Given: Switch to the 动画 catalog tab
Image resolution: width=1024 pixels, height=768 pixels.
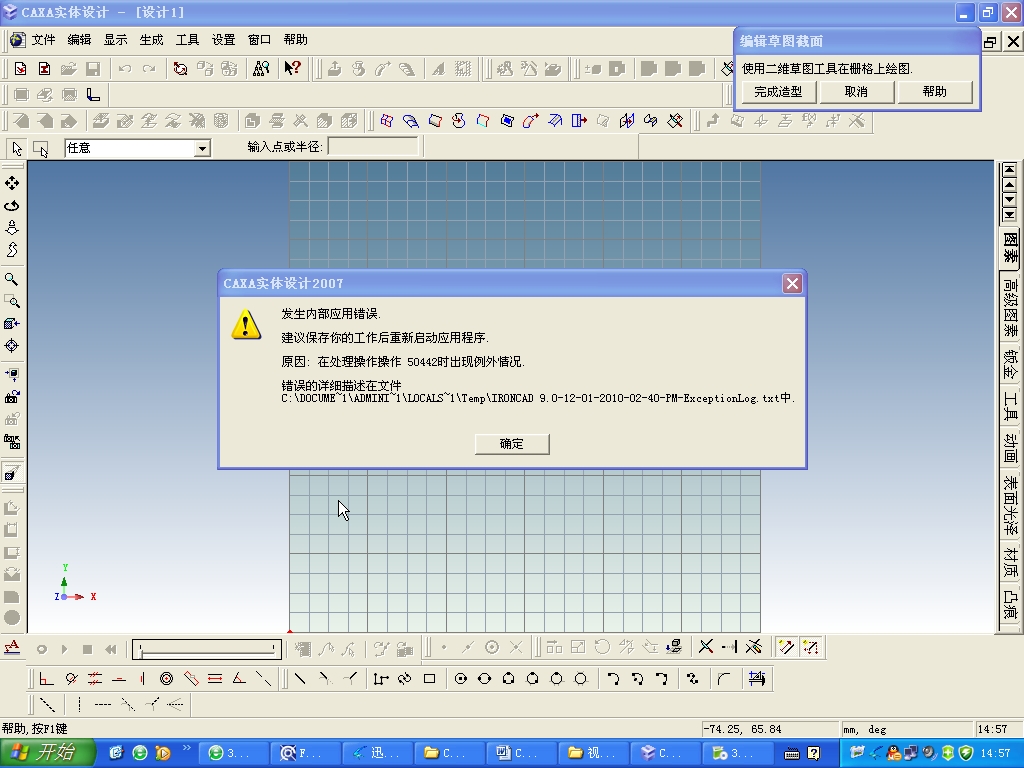Looking at the screenshot, I should tap(1010, 447).
